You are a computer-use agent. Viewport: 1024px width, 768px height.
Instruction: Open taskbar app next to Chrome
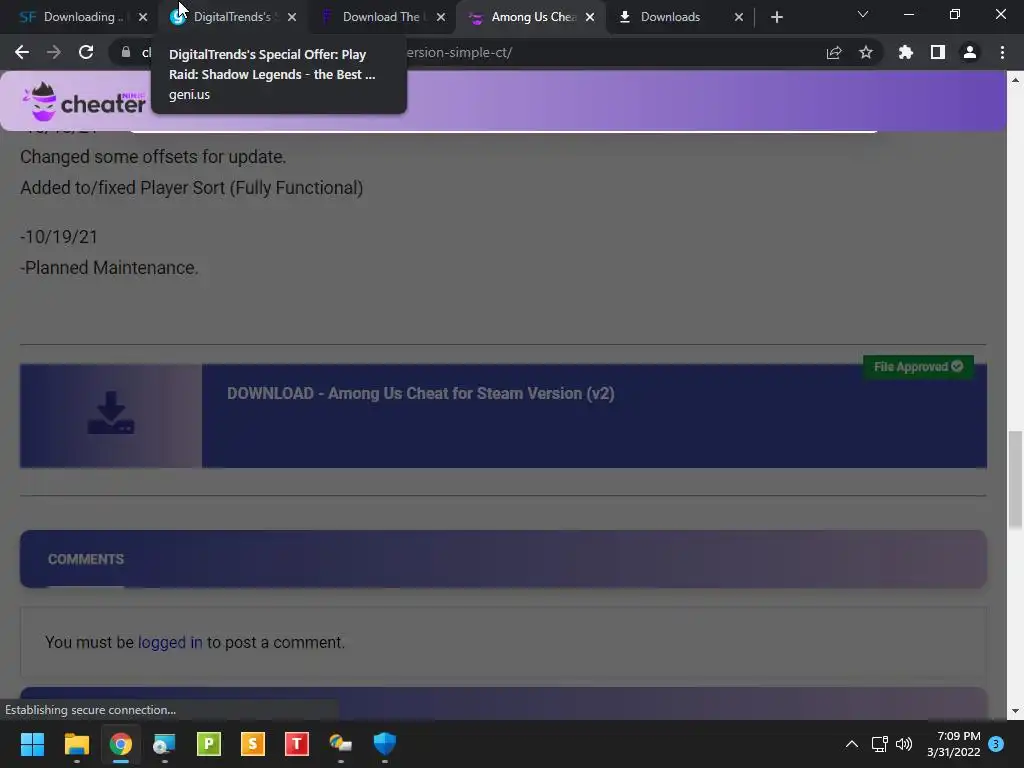coord(164,744)
